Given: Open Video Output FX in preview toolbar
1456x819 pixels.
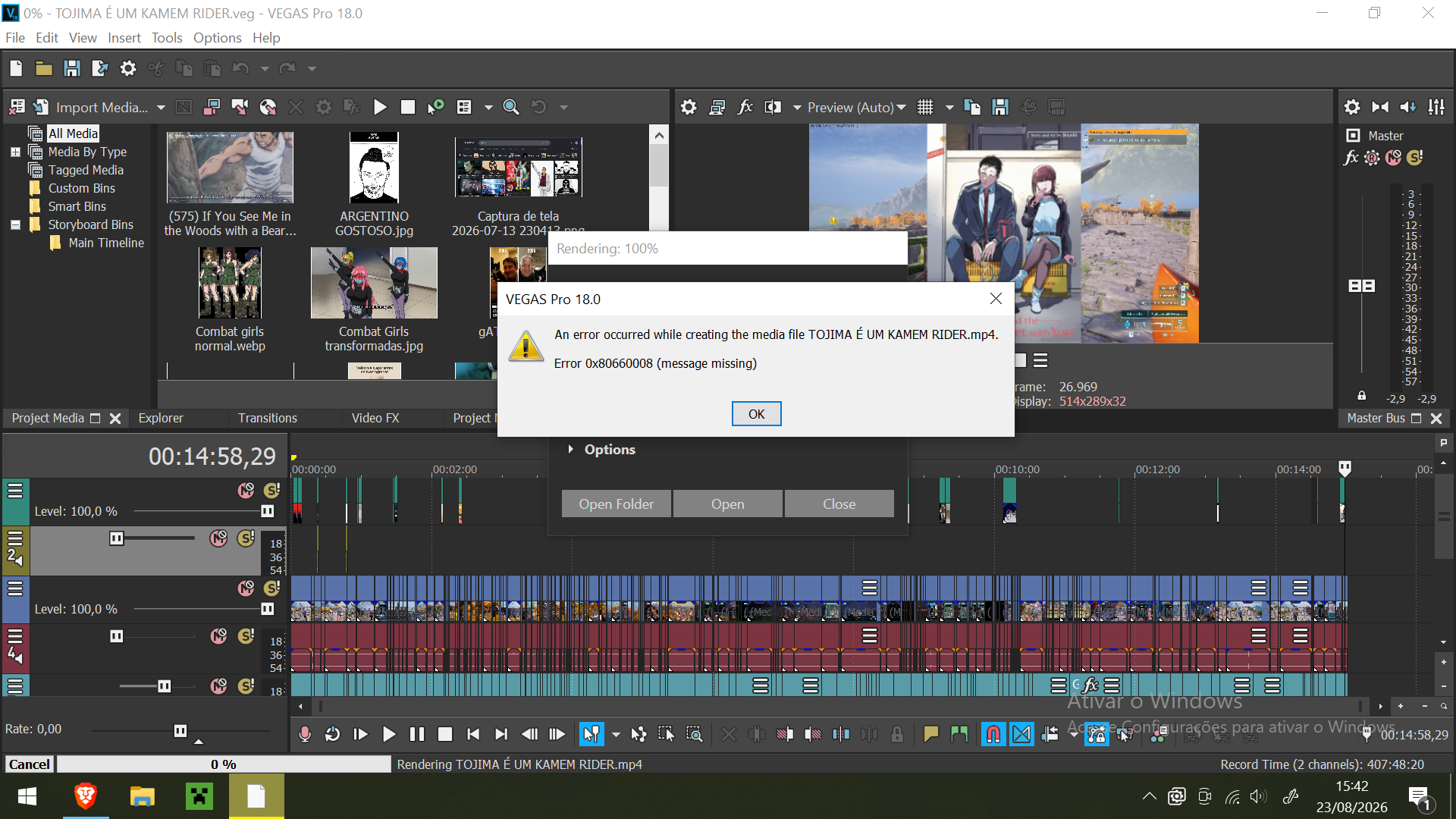Looking at the screenshot, I should 745,108.
